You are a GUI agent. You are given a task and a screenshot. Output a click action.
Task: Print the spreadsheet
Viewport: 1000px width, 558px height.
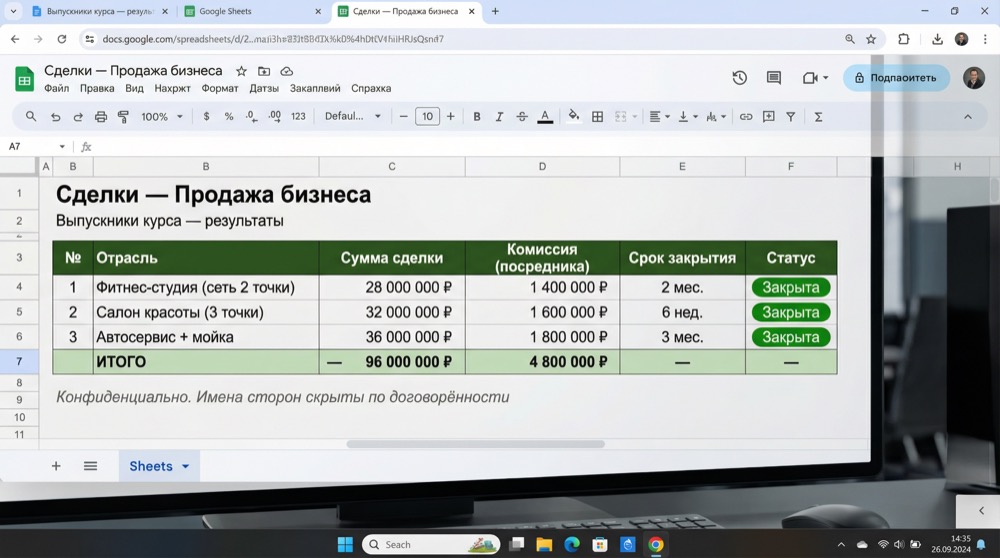click(101, 117)
